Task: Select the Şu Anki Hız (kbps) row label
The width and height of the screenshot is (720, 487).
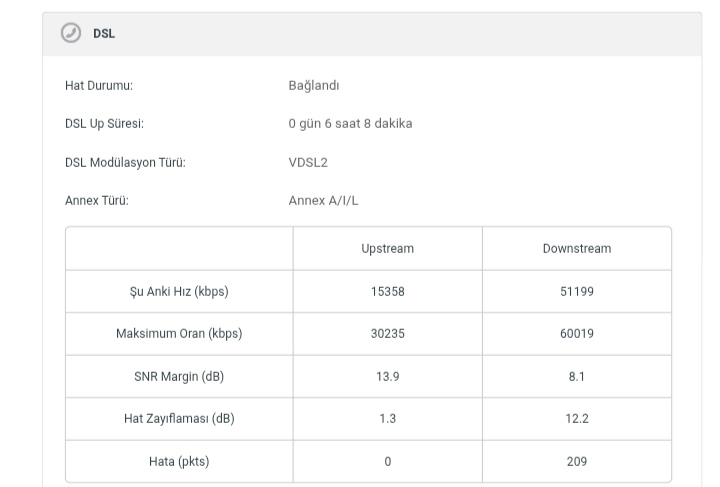Action: pyautogui.click(x=179, y=292)
